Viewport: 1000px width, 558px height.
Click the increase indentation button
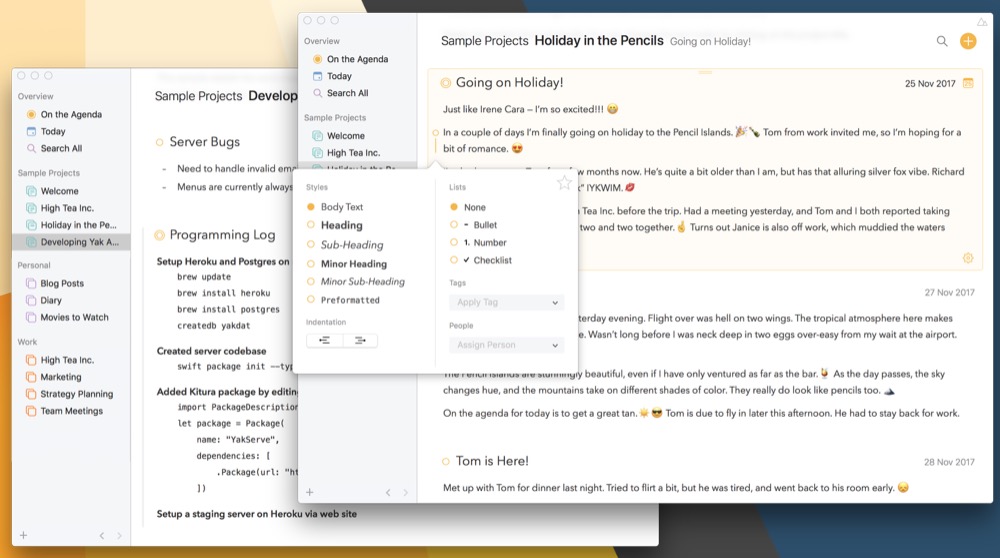click(x=360, y=341)
